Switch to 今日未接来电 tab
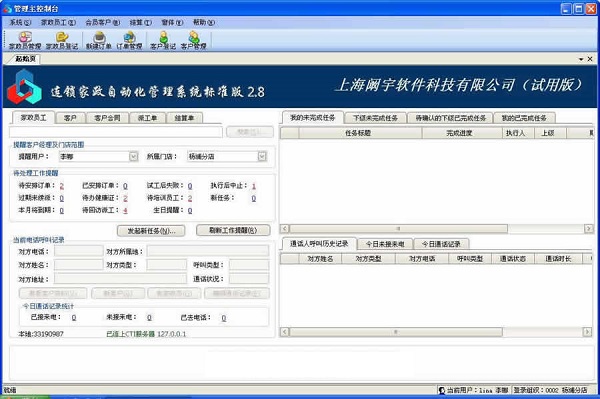Image resolution: width=600 pixels, height=399 pixels. pos(385,244)
